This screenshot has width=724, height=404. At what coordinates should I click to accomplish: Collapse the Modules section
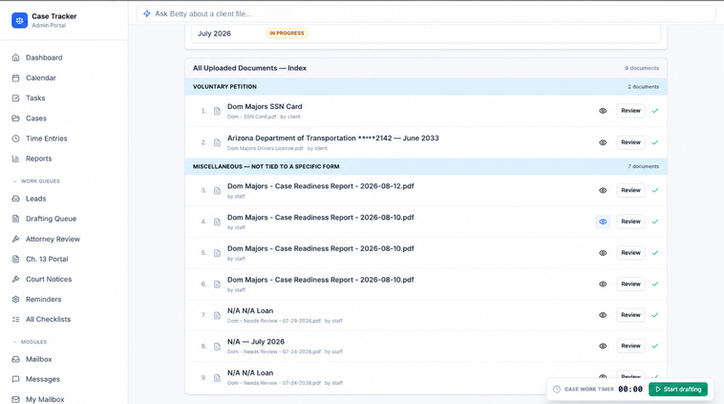click(x=30, y=342)
